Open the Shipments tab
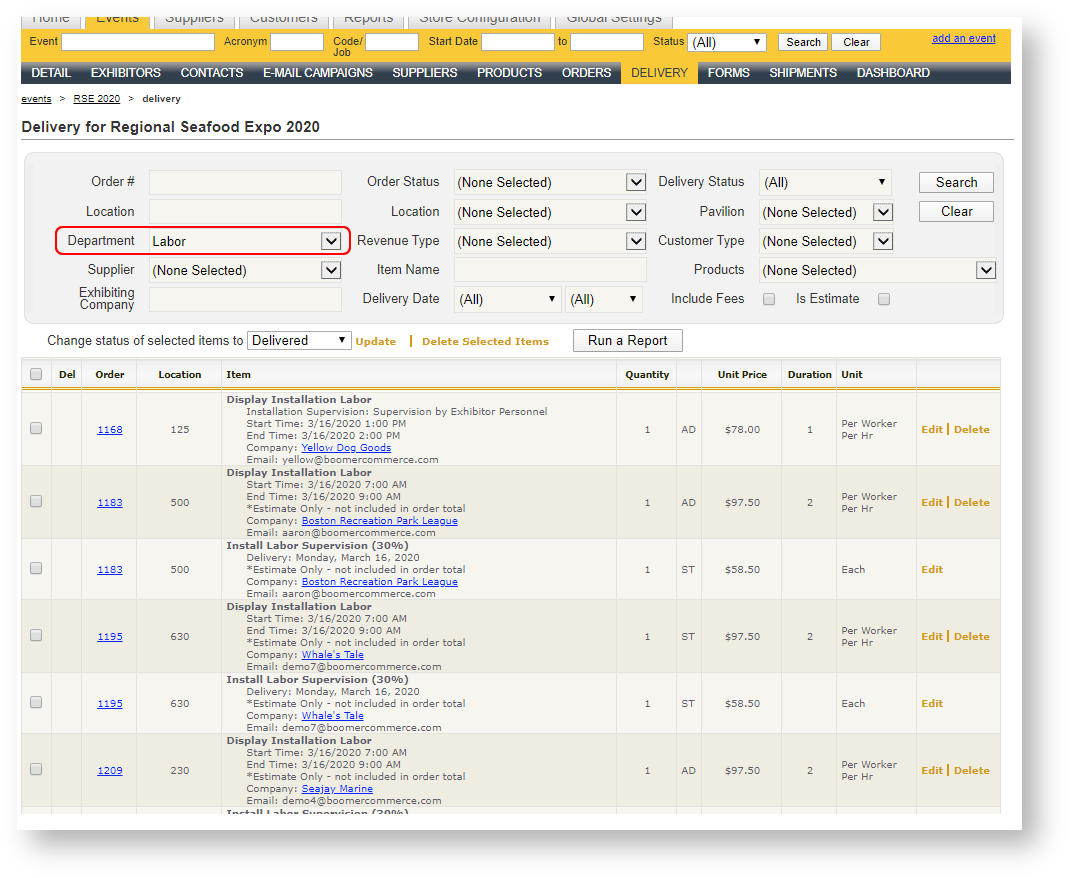The width and height of the screenshot is (1070, 878). 803,73
